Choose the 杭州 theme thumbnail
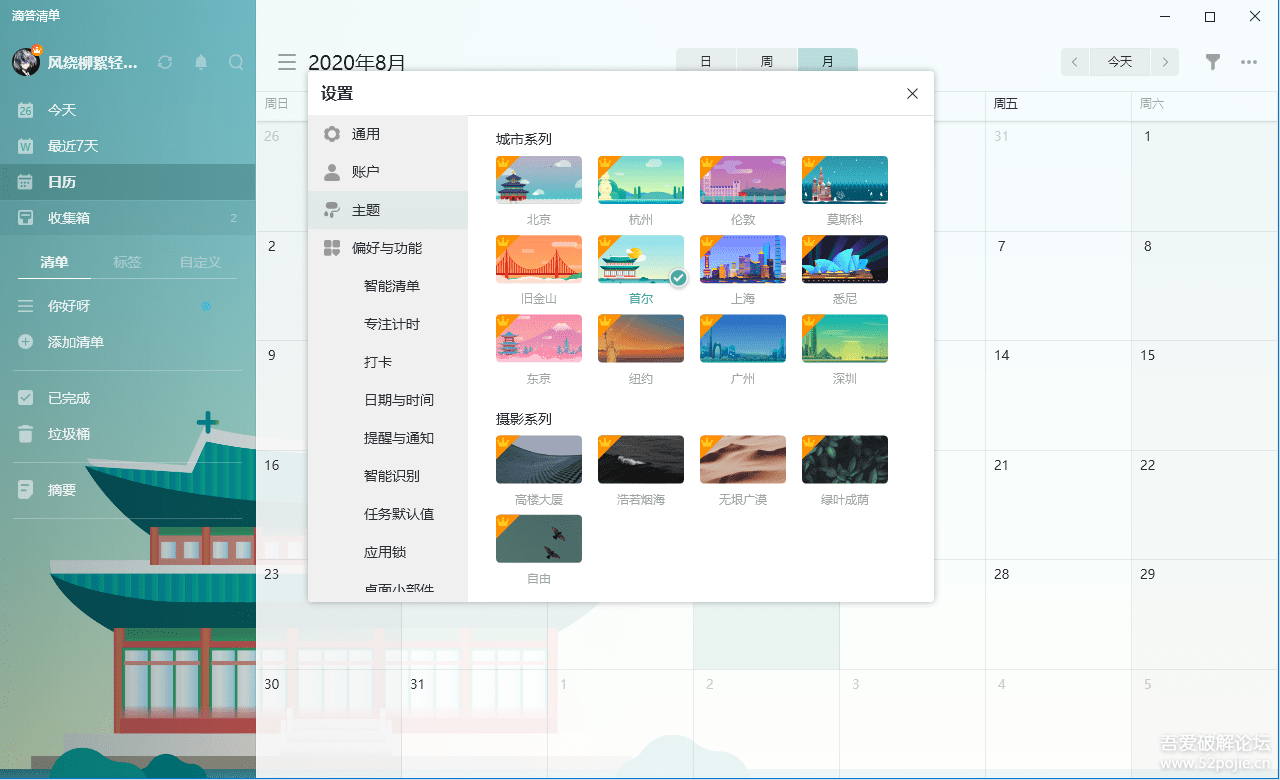 tap(641, 180)
